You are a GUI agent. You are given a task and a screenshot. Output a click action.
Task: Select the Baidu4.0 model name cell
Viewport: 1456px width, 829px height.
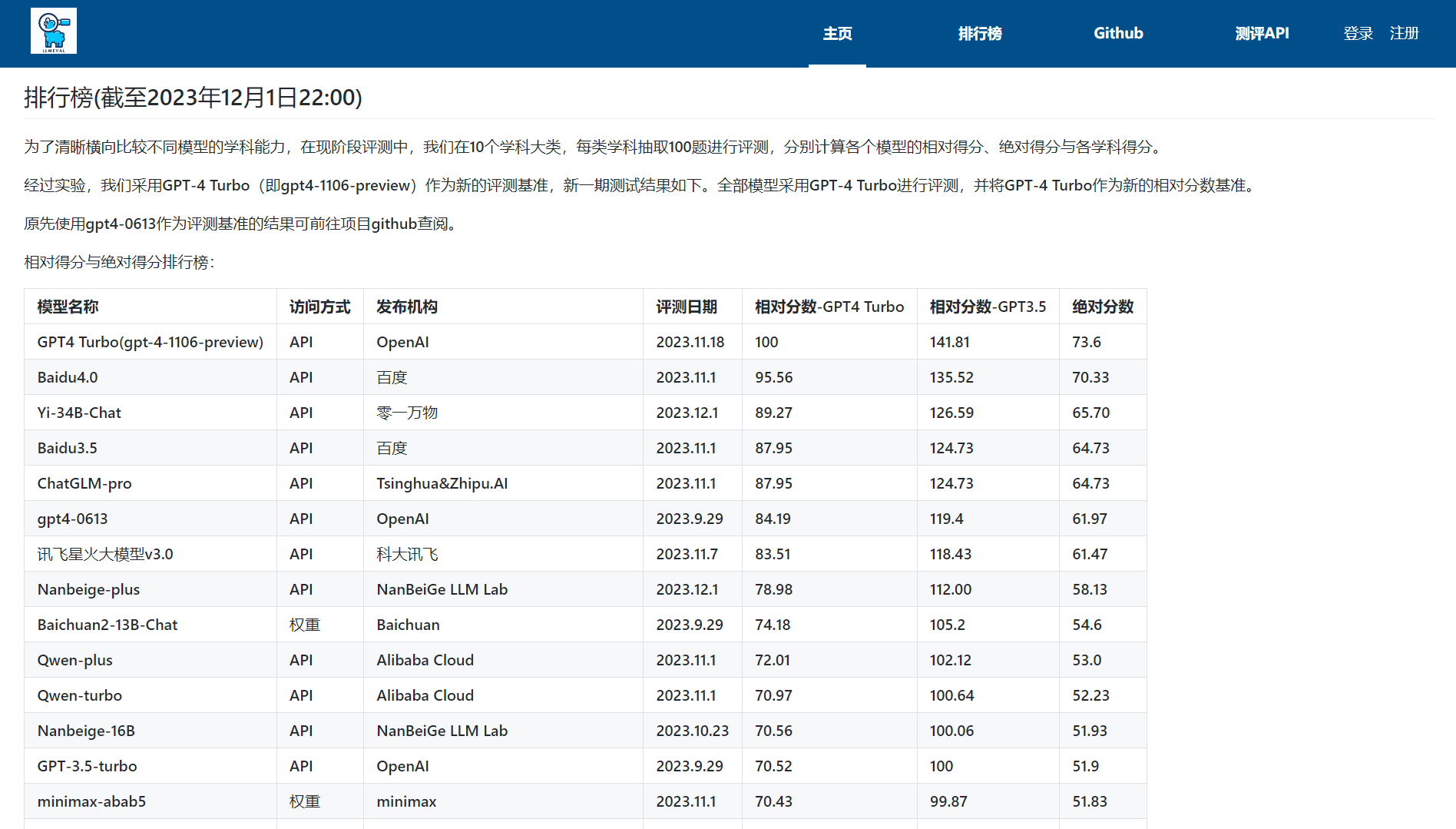tap(151, 377)
